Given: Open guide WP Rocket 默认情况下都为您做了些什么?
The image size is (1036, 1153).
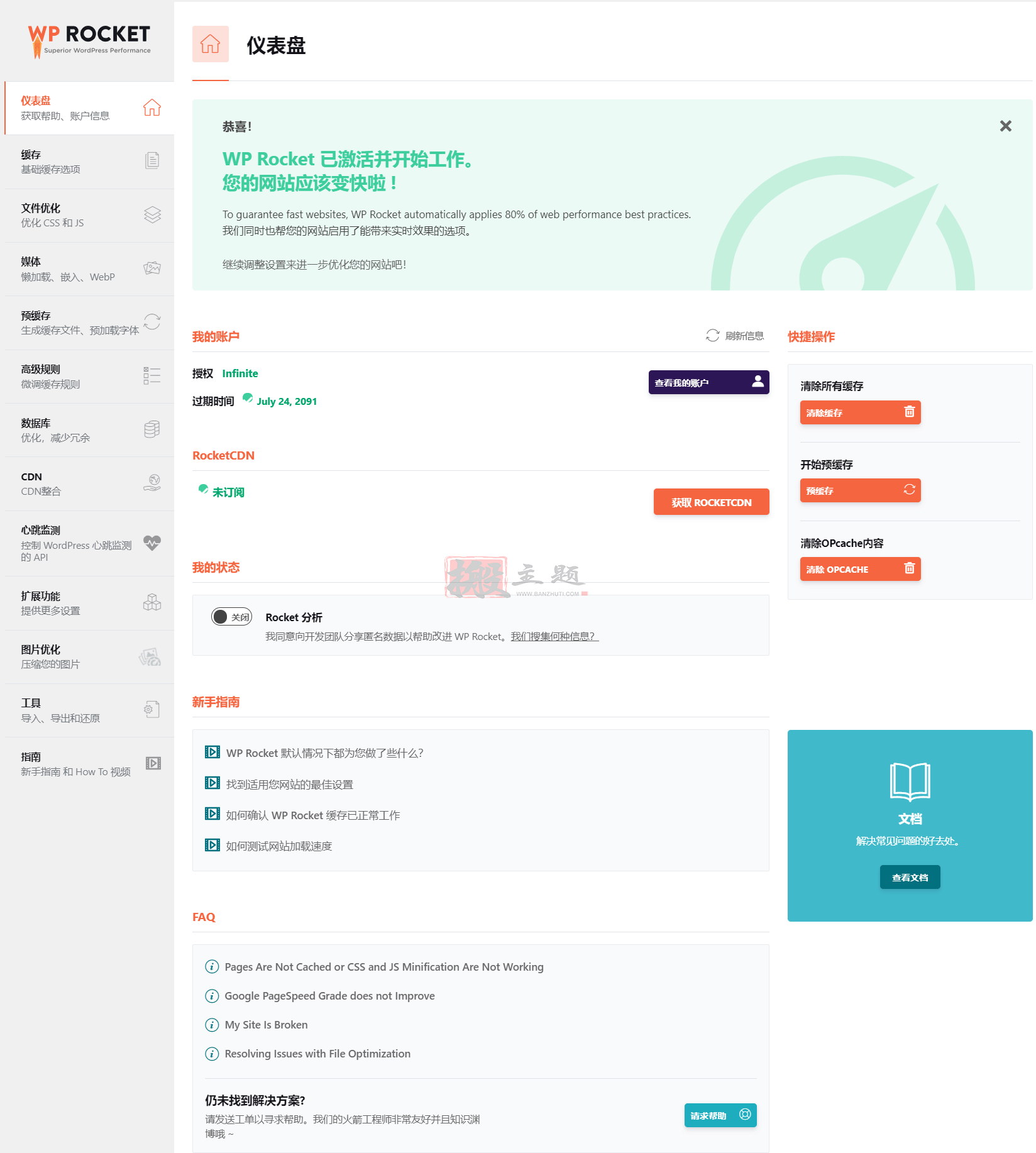Looking at the screenshot, I should (324, 753).
